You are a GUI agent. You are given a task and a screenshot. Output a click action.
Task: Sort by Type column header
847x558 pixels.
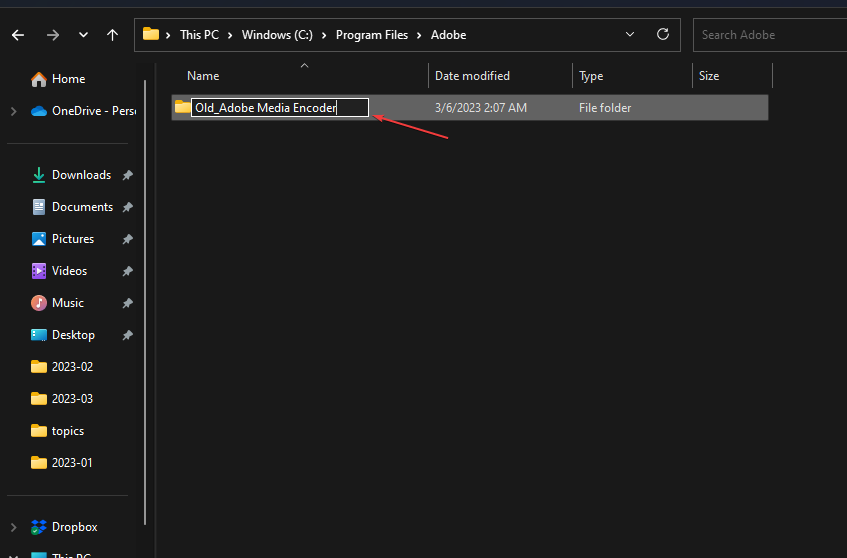point(591,76)
